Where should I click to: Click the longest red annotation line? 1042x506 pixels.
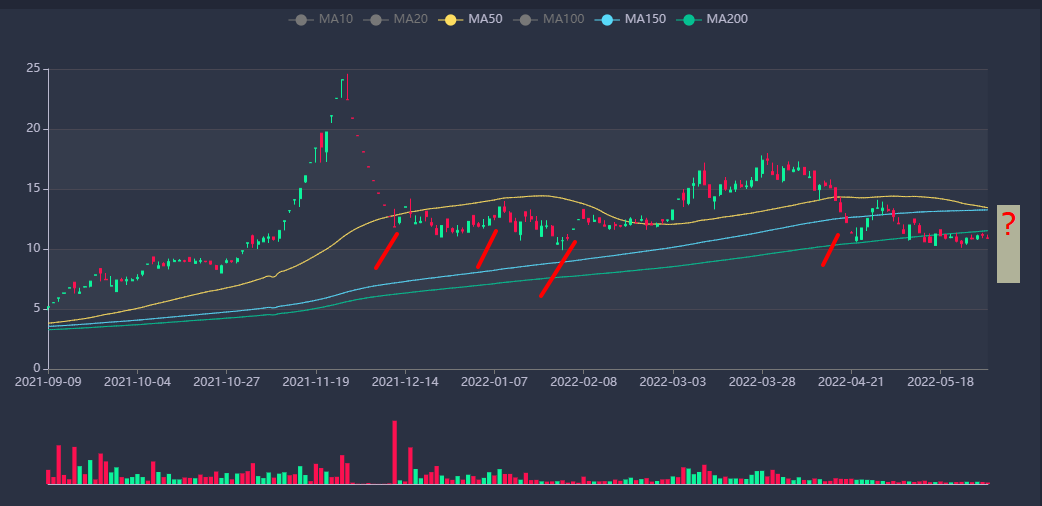tap(558, 268)
